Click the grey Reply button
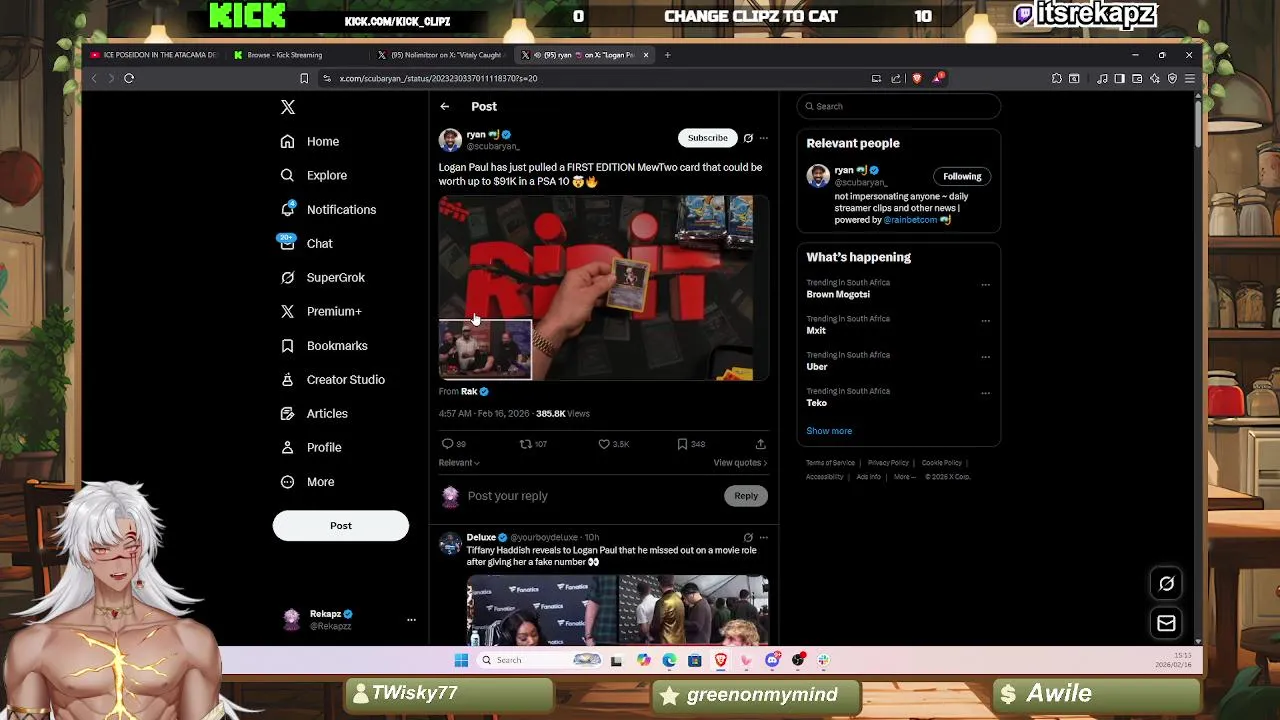Image resolution: width=1280 pixels, height=720 pixels. point(746,496)
